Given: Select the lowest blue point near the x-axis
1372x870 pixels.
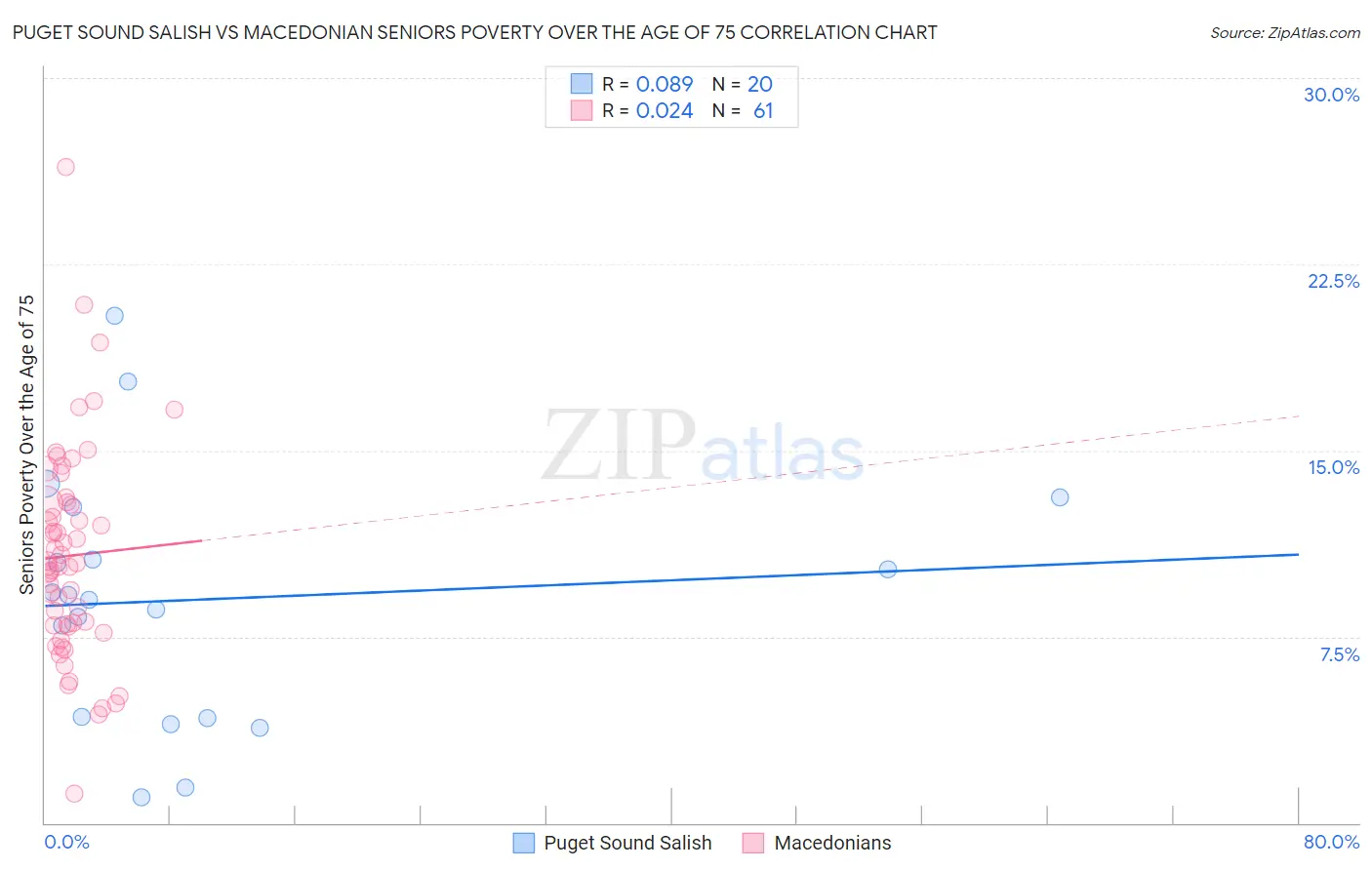Looking at the screenshot, I should tap(141, 797).
